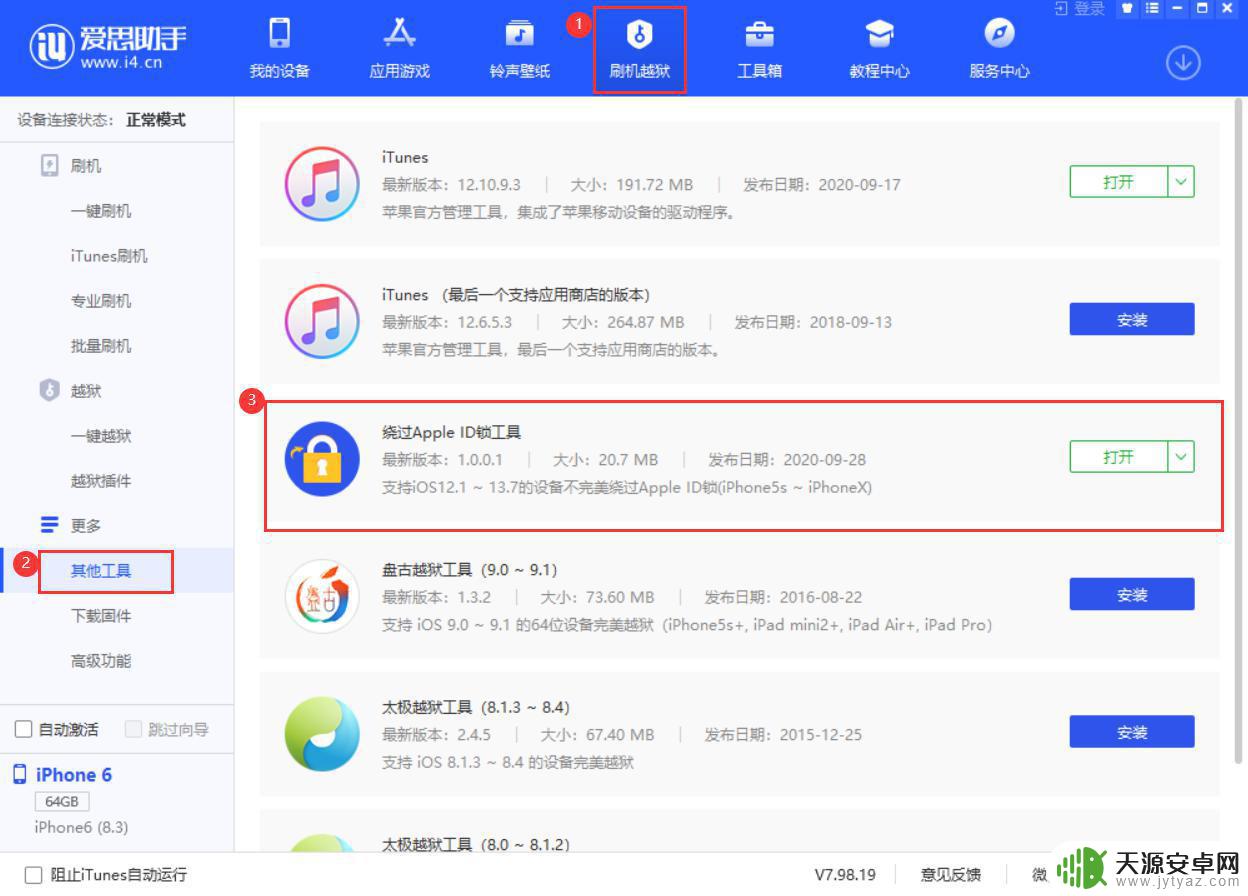Click the 刷机 sidebar group icon
The image size is (1248, 896).
pos(49,166)
